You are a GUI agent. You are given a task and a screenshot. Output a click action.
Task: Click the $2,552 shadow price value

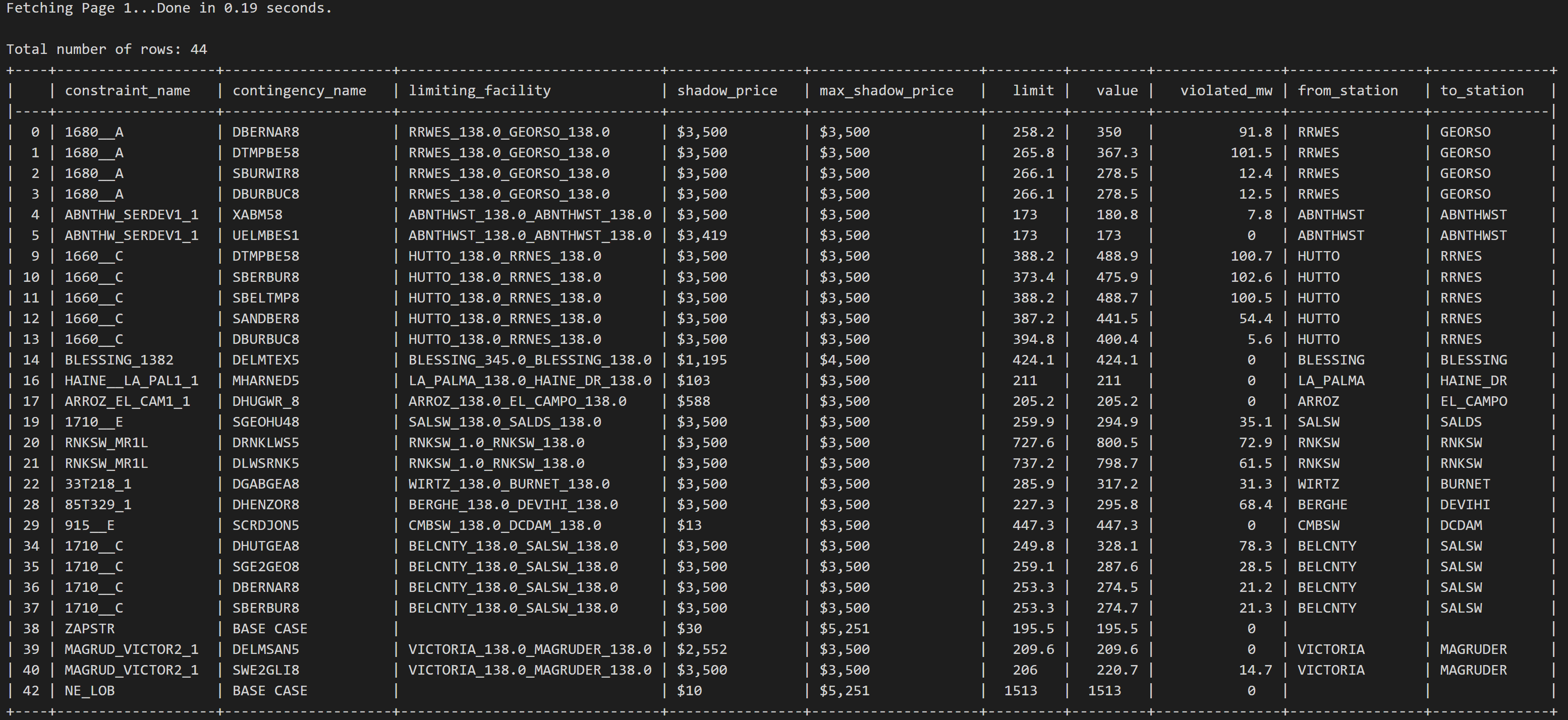tap(701, 649)
